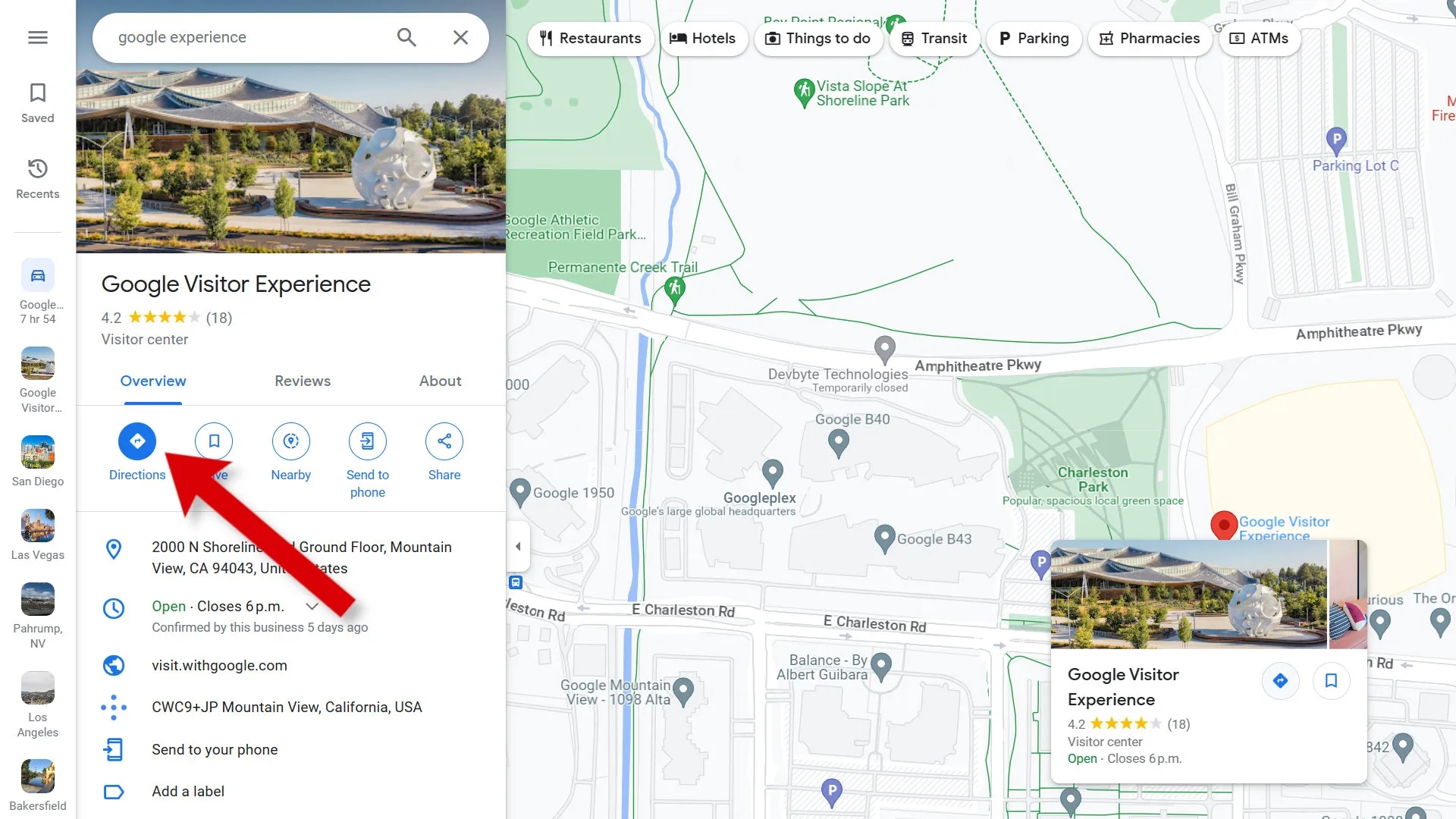This screenshot has width=1456, height=819.
Task: Click Send to your phone row
Action: pyautogui.click(x=291, y=749)
